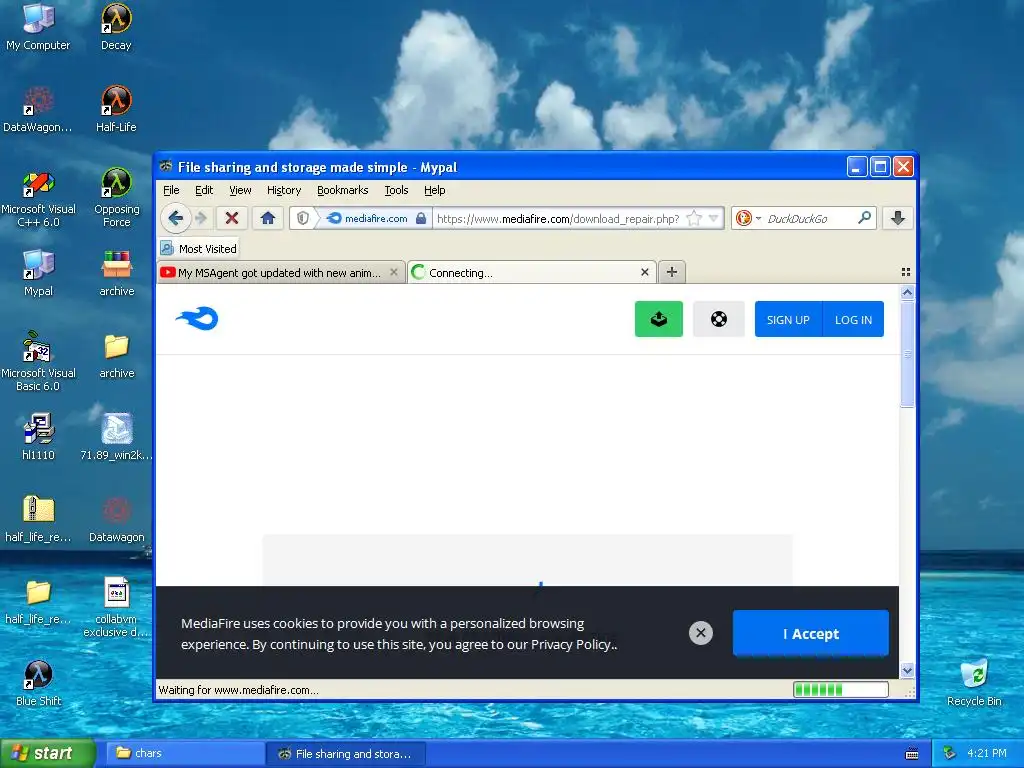Click the network tray icon near clock

[950, 754]
